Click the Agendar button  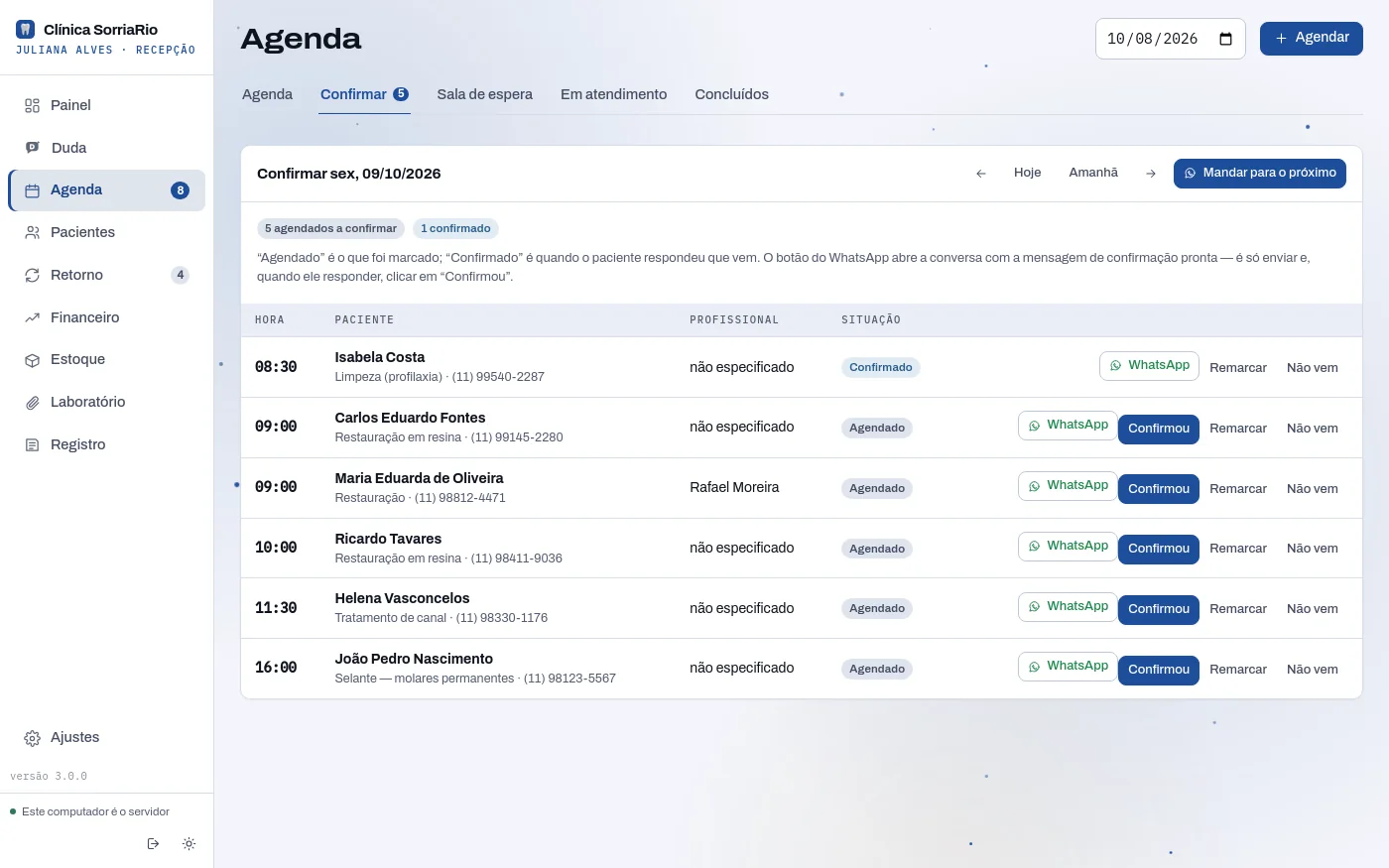(x=1312, y=38)
